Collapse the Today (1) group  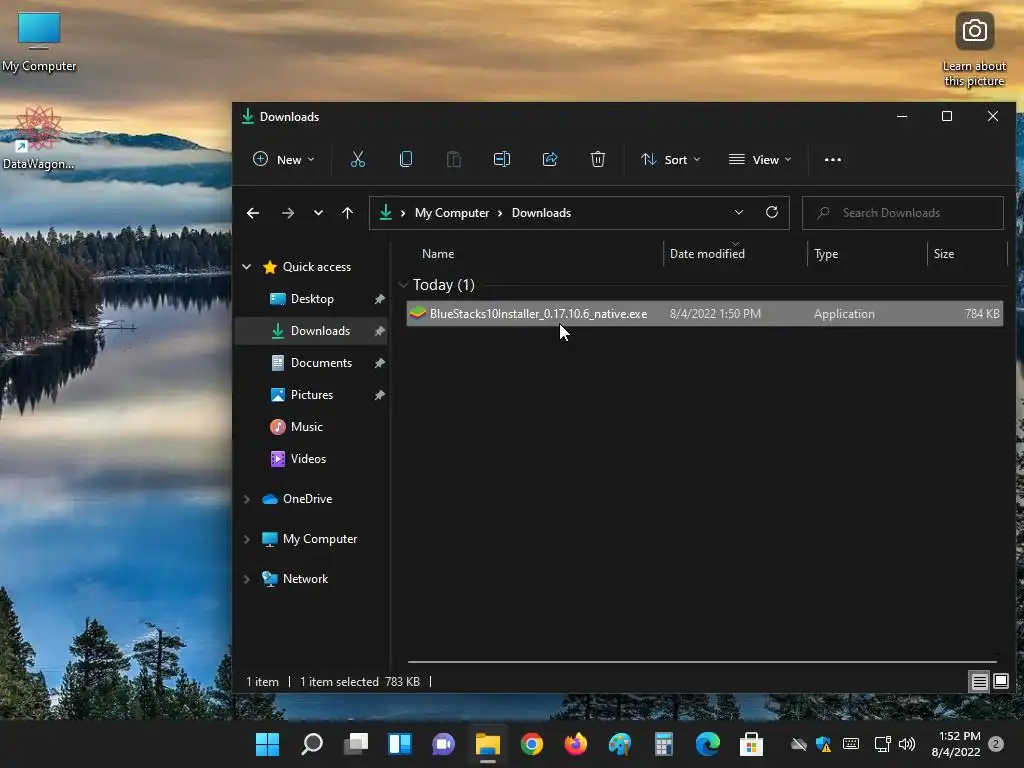pos(404,285)
